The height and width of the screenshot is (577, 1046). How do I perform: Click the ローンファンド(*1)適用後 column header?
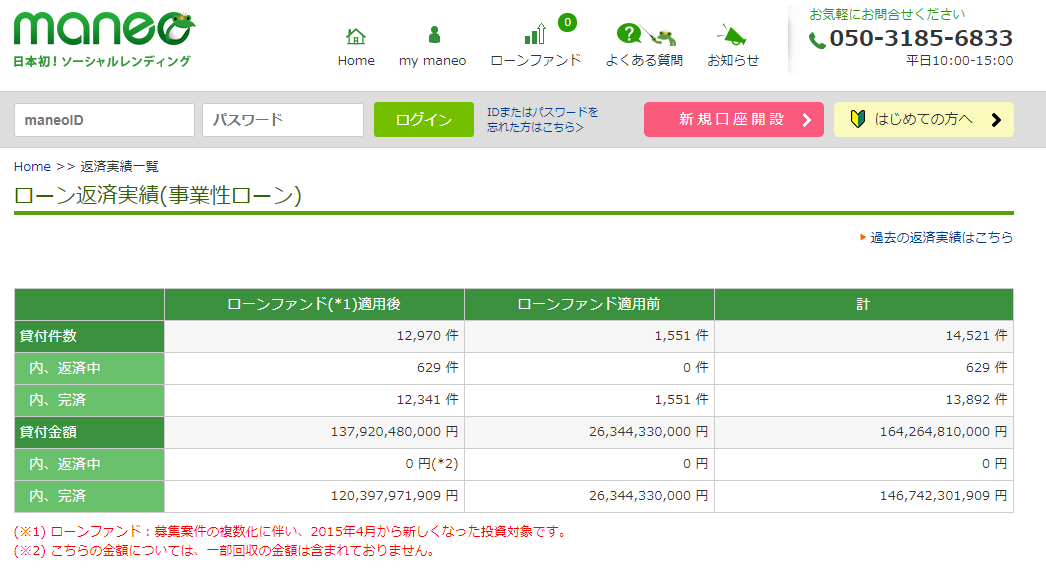click(314, 304)
